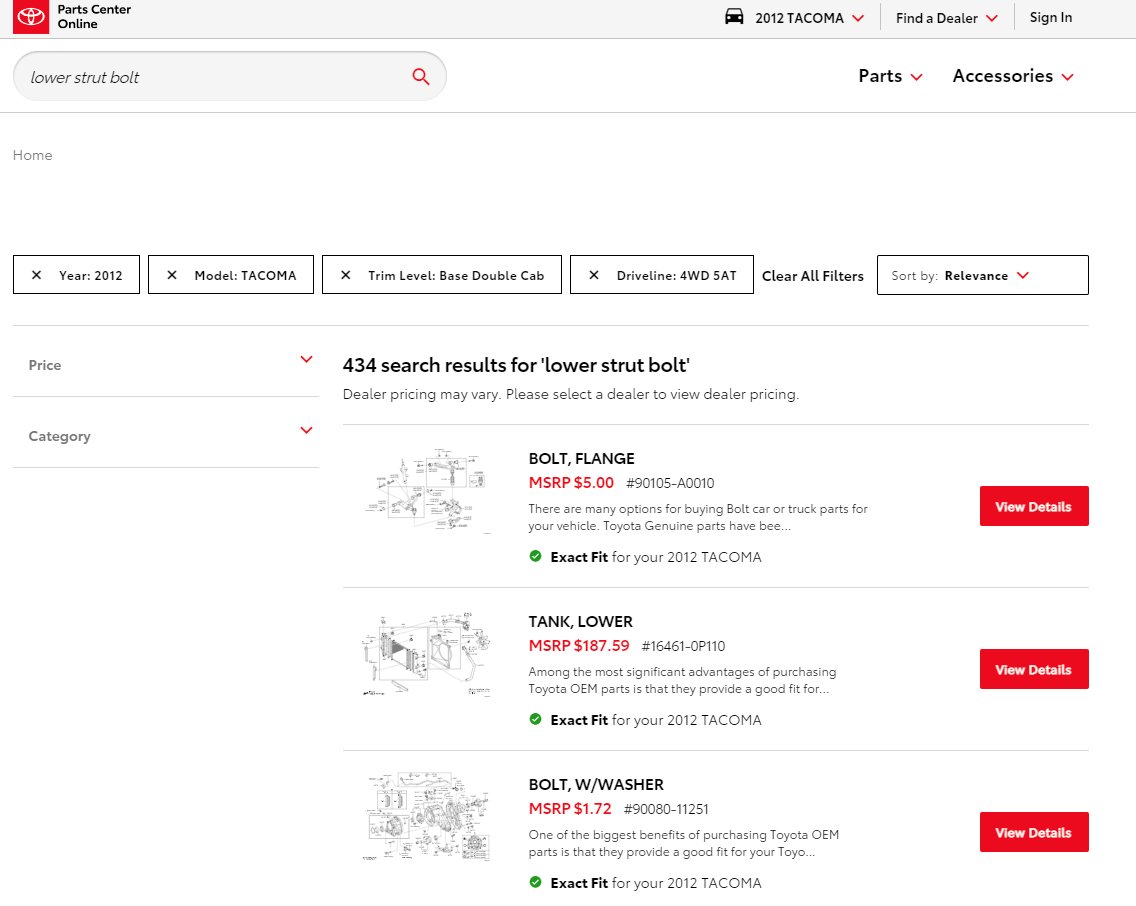Click the Toyota logo icon
Screen dimensions: 1136x906
(x=30, y=17)
